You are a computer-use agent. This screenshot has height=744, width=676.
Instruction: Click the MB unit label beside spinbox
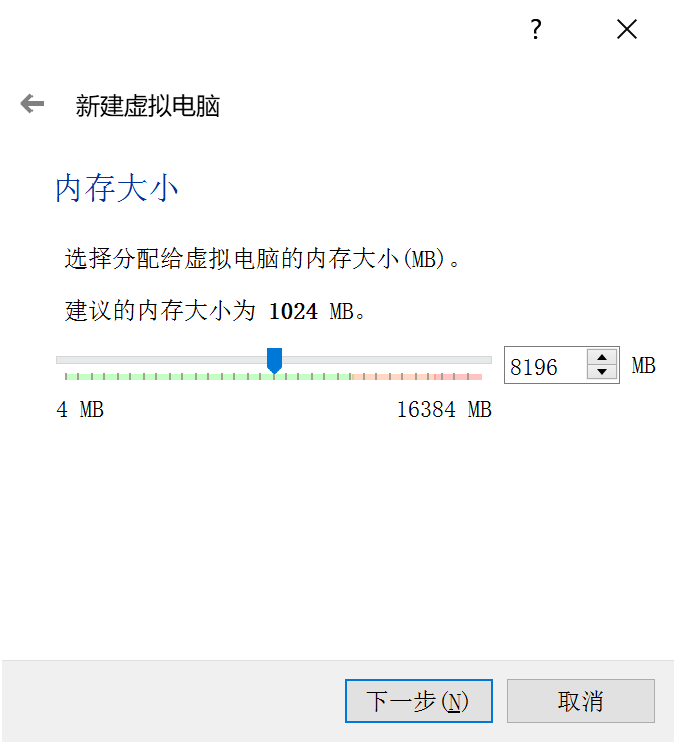pos(643,366)
